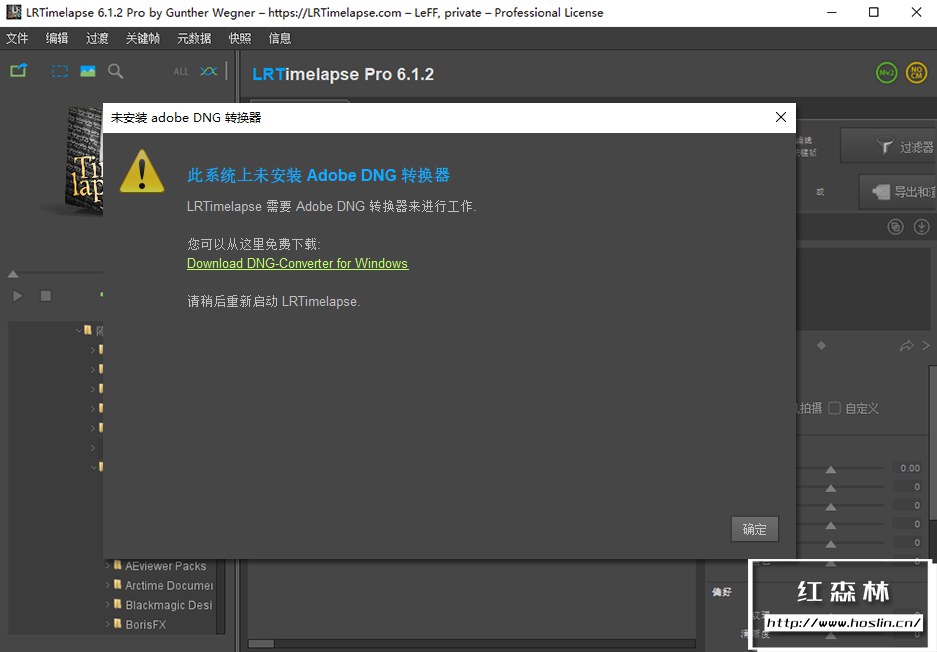
Task: Start preview playback with play button
Action: (x=17, y=296)
